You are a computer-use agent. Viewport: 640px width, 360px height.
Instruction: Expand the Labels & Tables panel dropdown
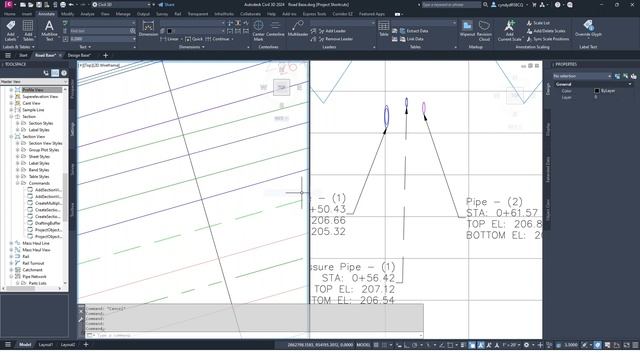tap(19, 47)
